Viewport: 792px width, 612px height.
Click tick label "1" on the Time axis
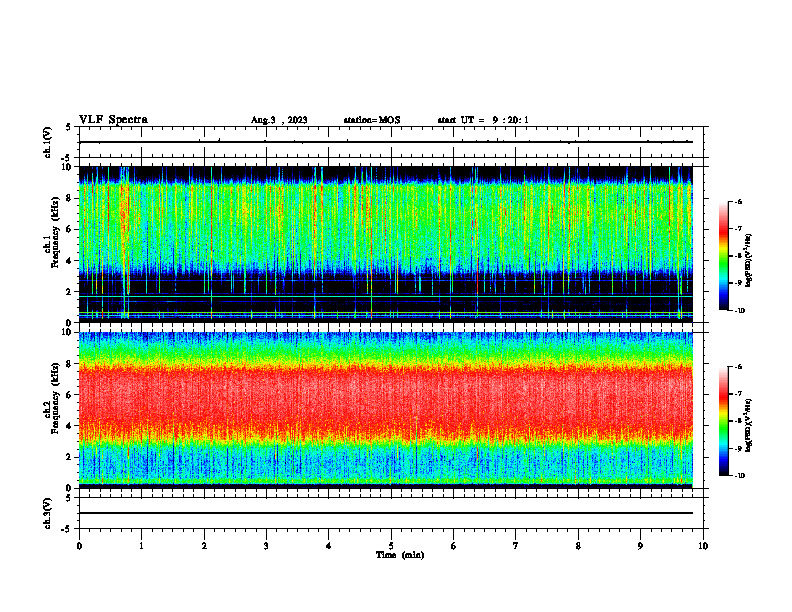pos(142,546)
